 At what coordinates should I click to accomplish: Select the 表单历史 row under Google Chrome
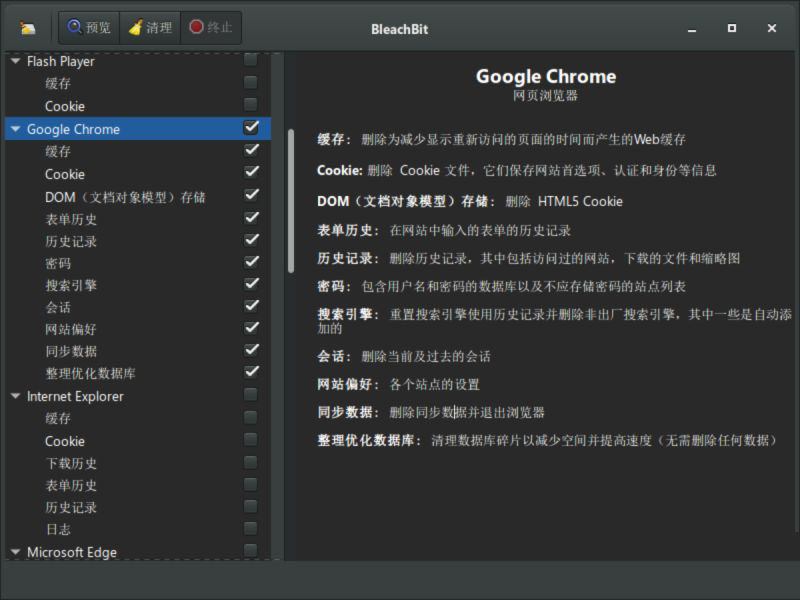pyautogui.click(x=71, y=219)
